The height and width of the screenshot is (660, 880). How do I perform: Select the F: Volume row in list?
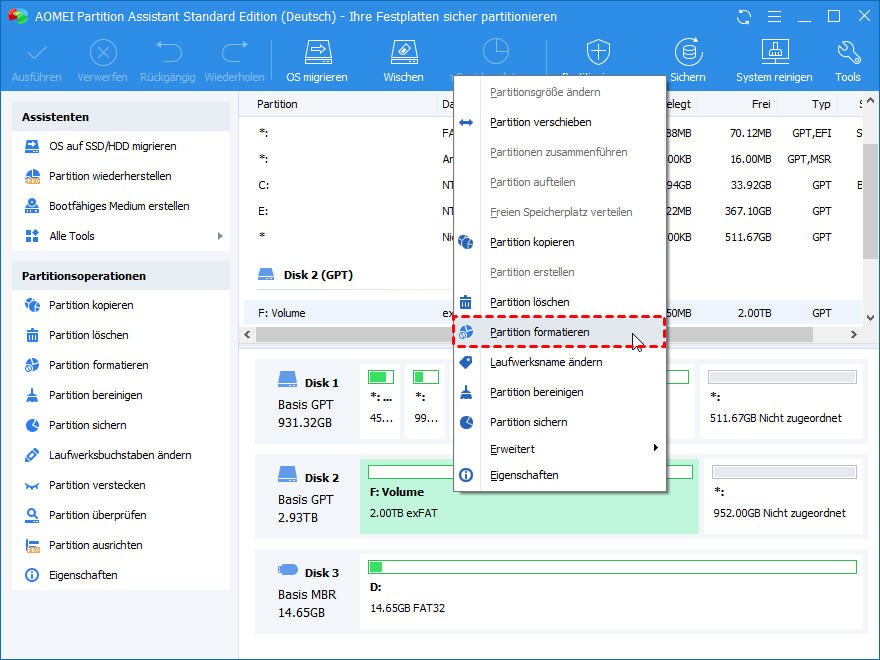click(553, 313)
